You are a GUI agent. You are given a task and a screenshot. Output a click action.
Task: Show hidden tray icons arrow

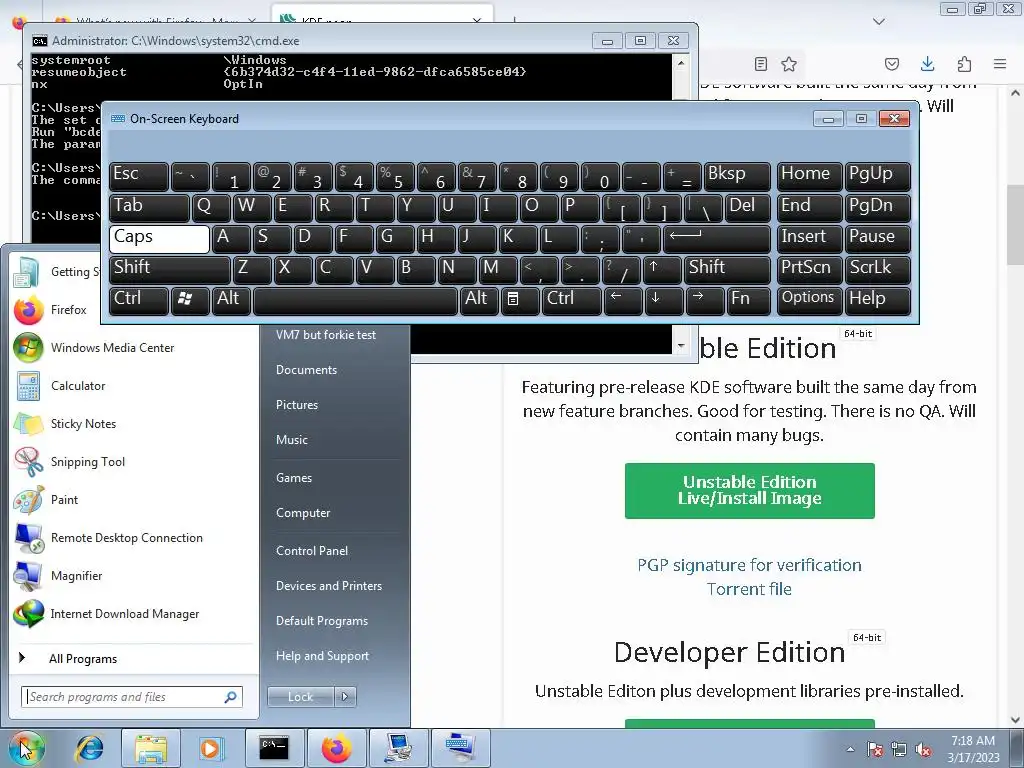point(850,749)
